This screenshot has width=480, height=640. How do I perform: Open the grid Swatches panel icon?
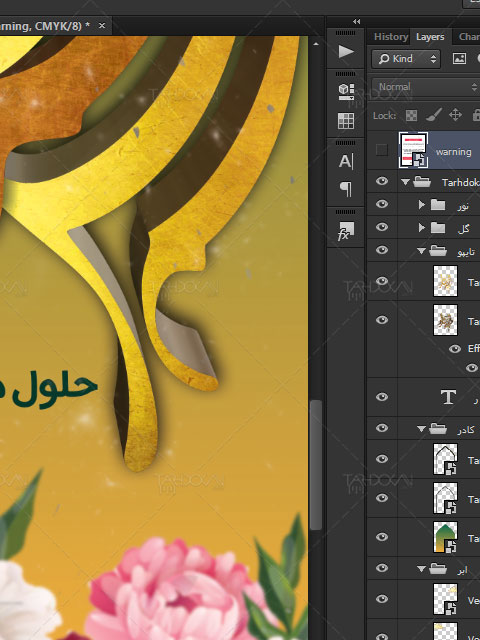pyautogui.click(x=346, y=121)
